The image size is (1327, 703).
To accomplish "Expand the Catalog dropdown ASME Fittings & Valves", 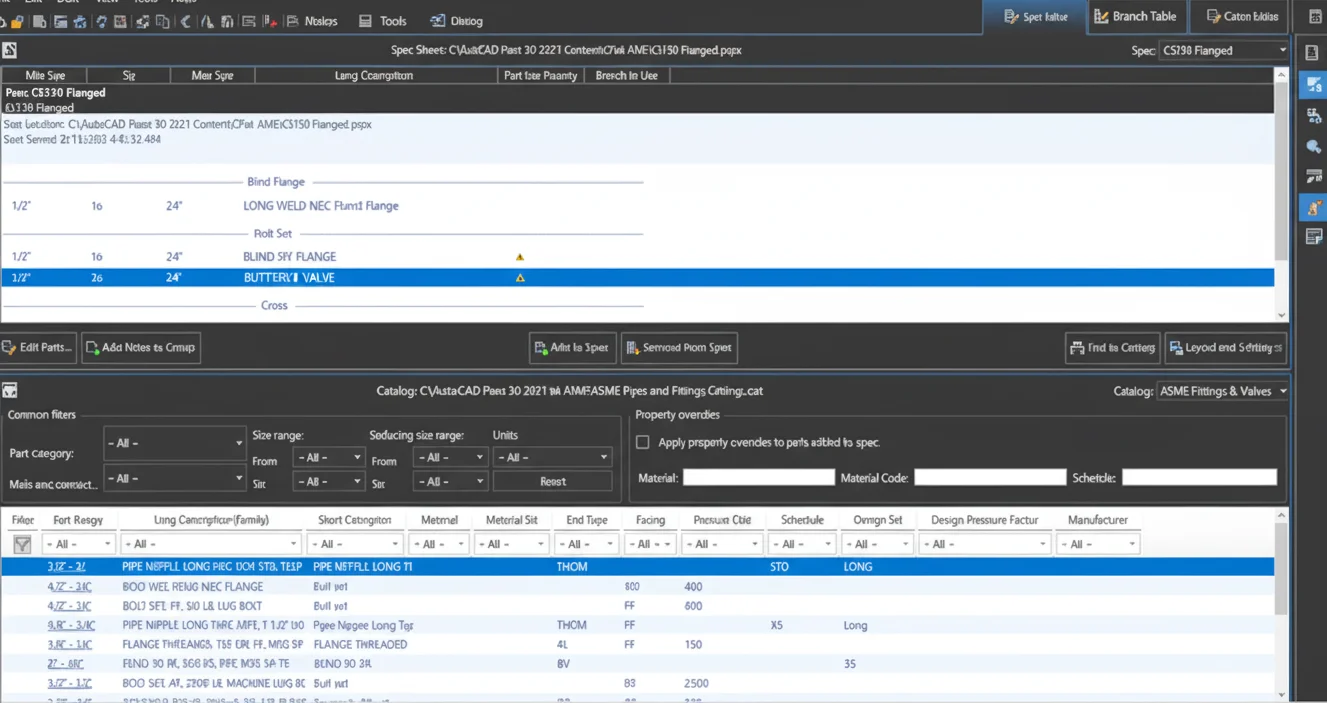I will [x=1224, y=391].
